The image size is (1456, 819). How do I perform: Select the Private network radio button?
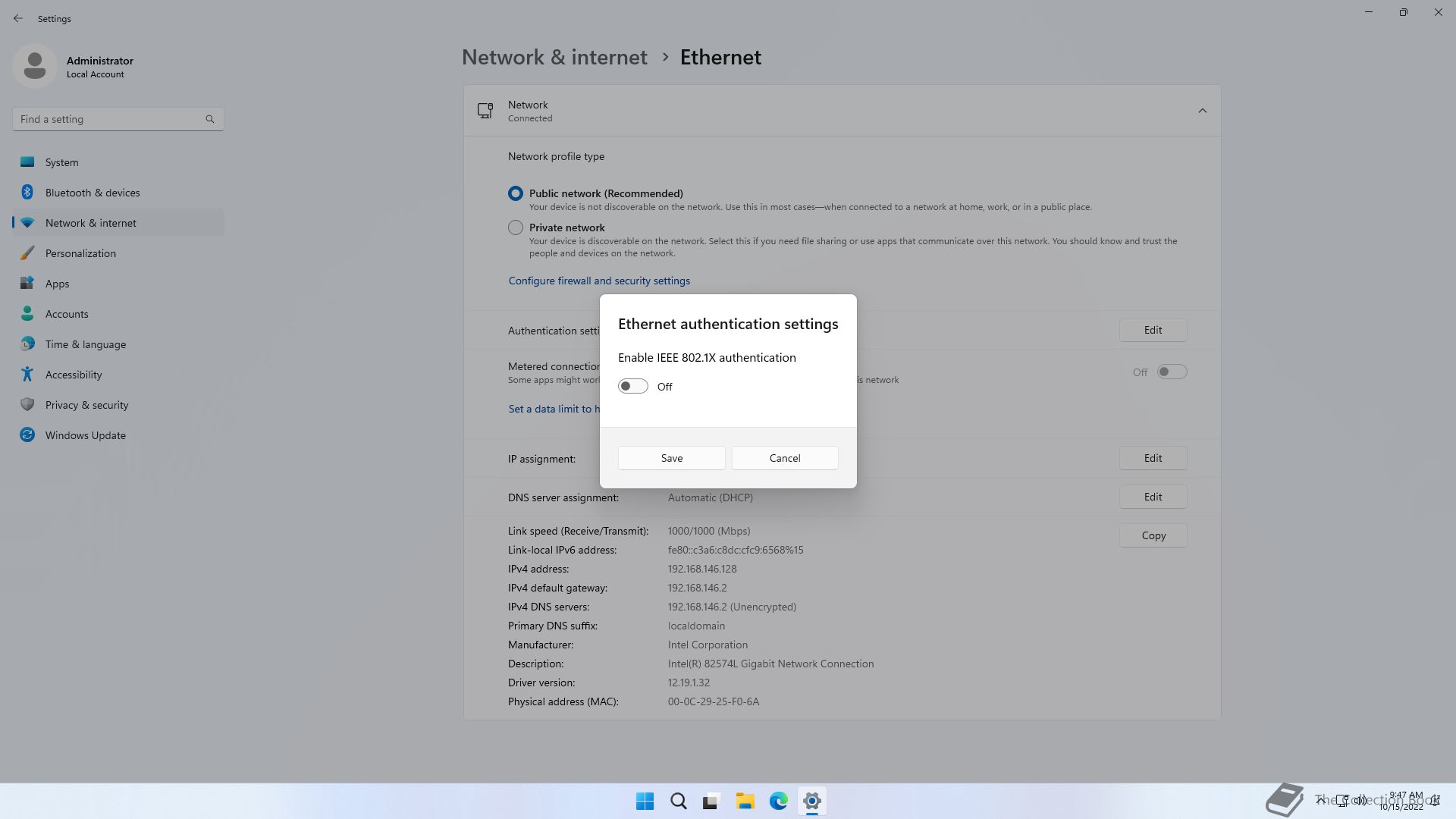coord(516,227)
